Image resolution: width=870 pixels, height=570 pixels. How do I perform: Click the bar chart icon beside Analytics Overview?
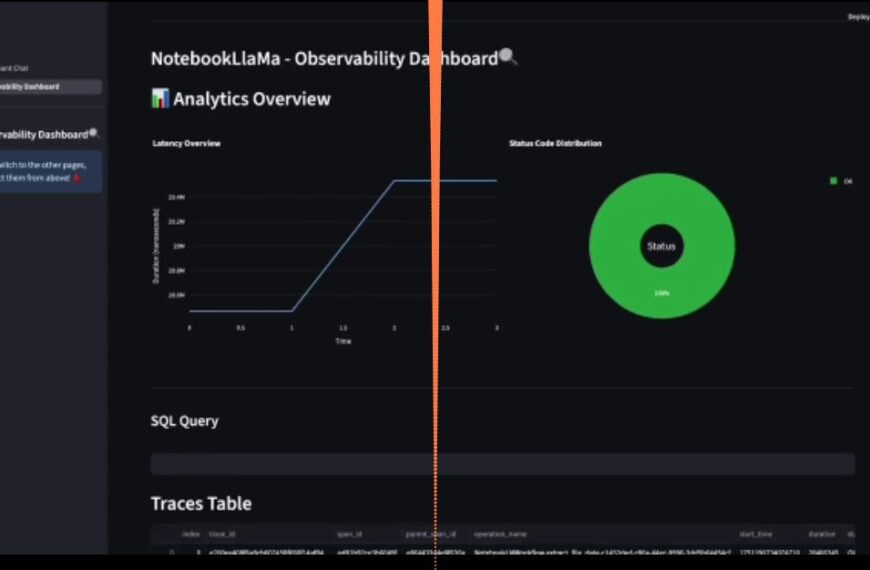point(160,99)
